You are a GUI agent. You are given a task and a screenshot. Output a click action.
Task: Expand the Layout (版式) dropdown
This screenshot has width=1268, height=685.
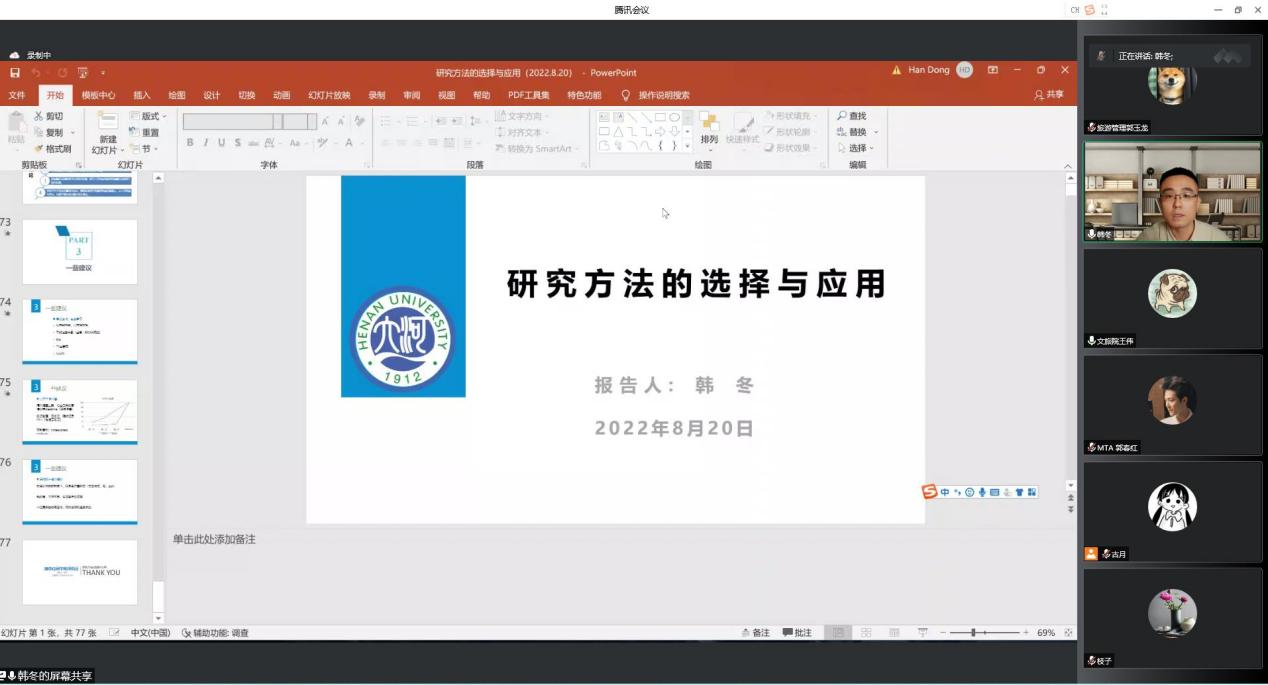click(x=149, y=116)
